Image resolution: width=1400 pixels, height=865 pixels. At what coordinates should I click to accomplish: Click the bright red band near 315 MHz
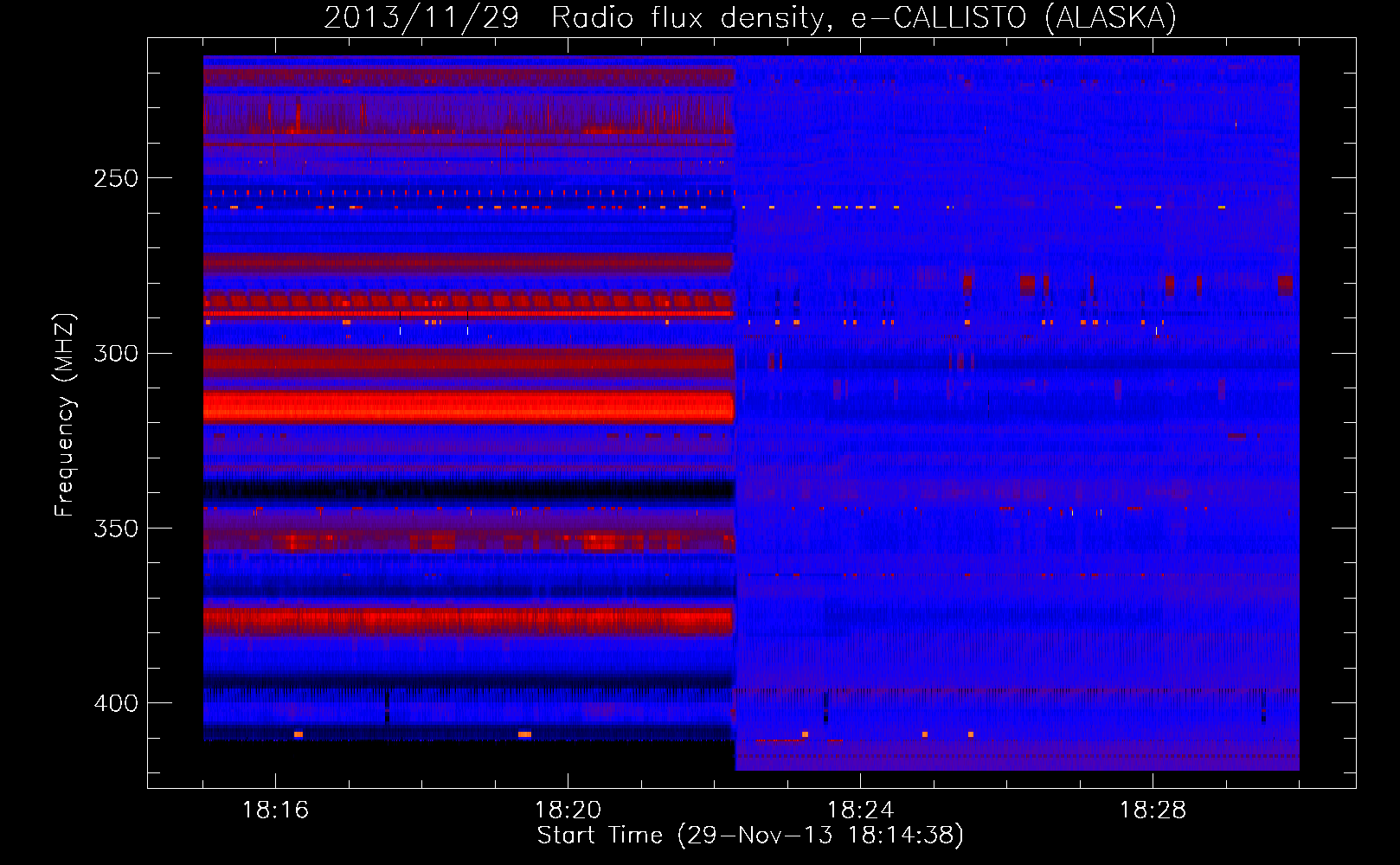[468, 407]
